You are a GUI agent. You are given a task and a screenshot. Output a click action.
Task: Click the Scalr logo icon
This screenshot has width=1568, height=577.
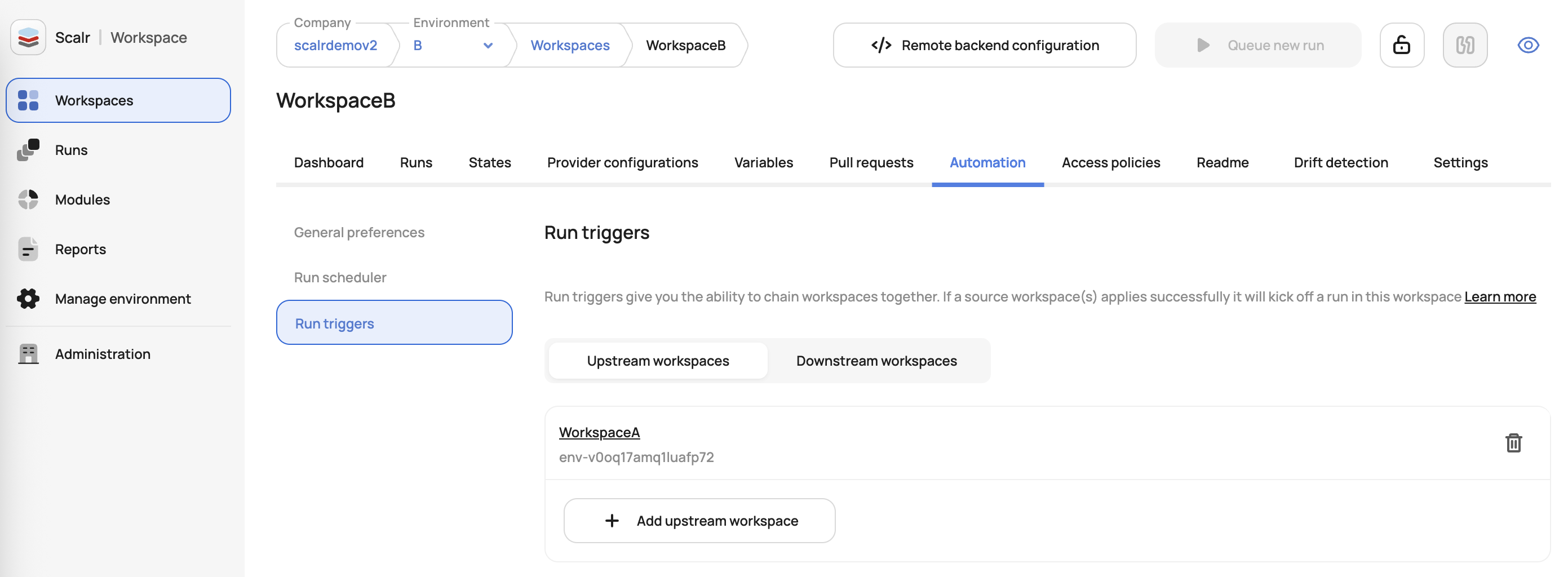click(x=28, y=38)
